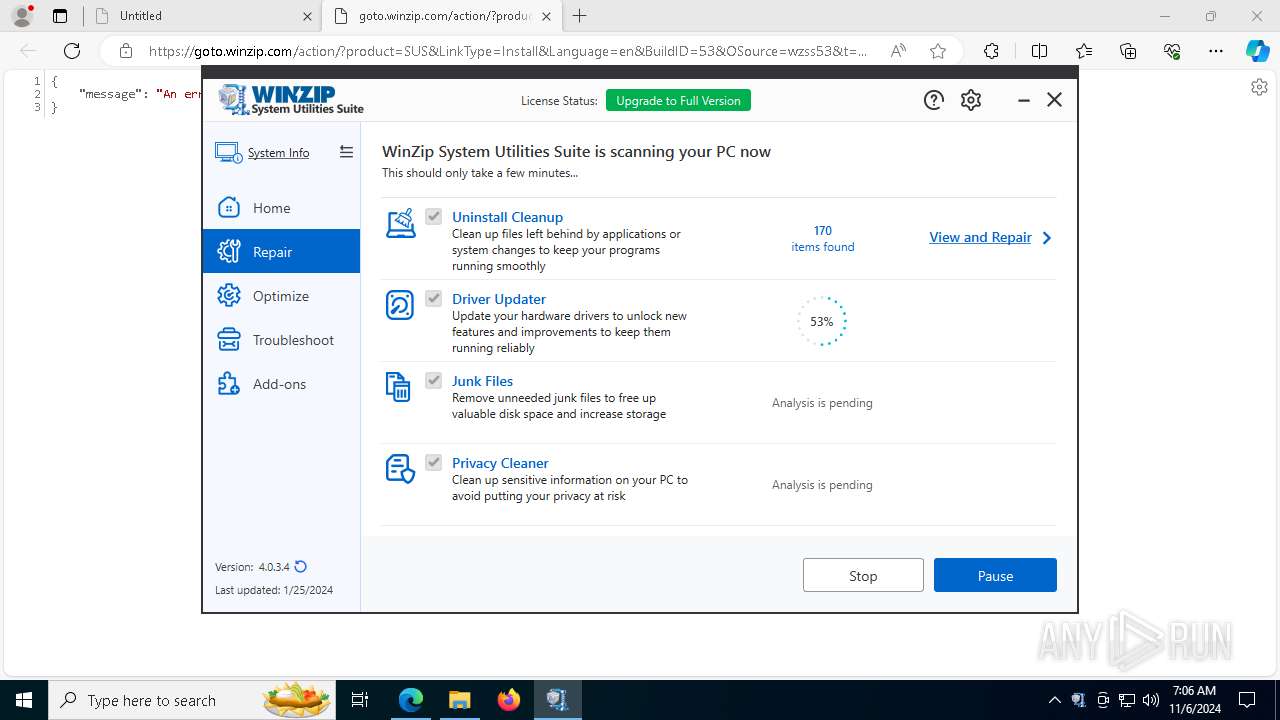Open Edge Browser essentials heart icon
This screenshot has width=1280, height=720.
pyautogui.click(x=1172, y=51)
